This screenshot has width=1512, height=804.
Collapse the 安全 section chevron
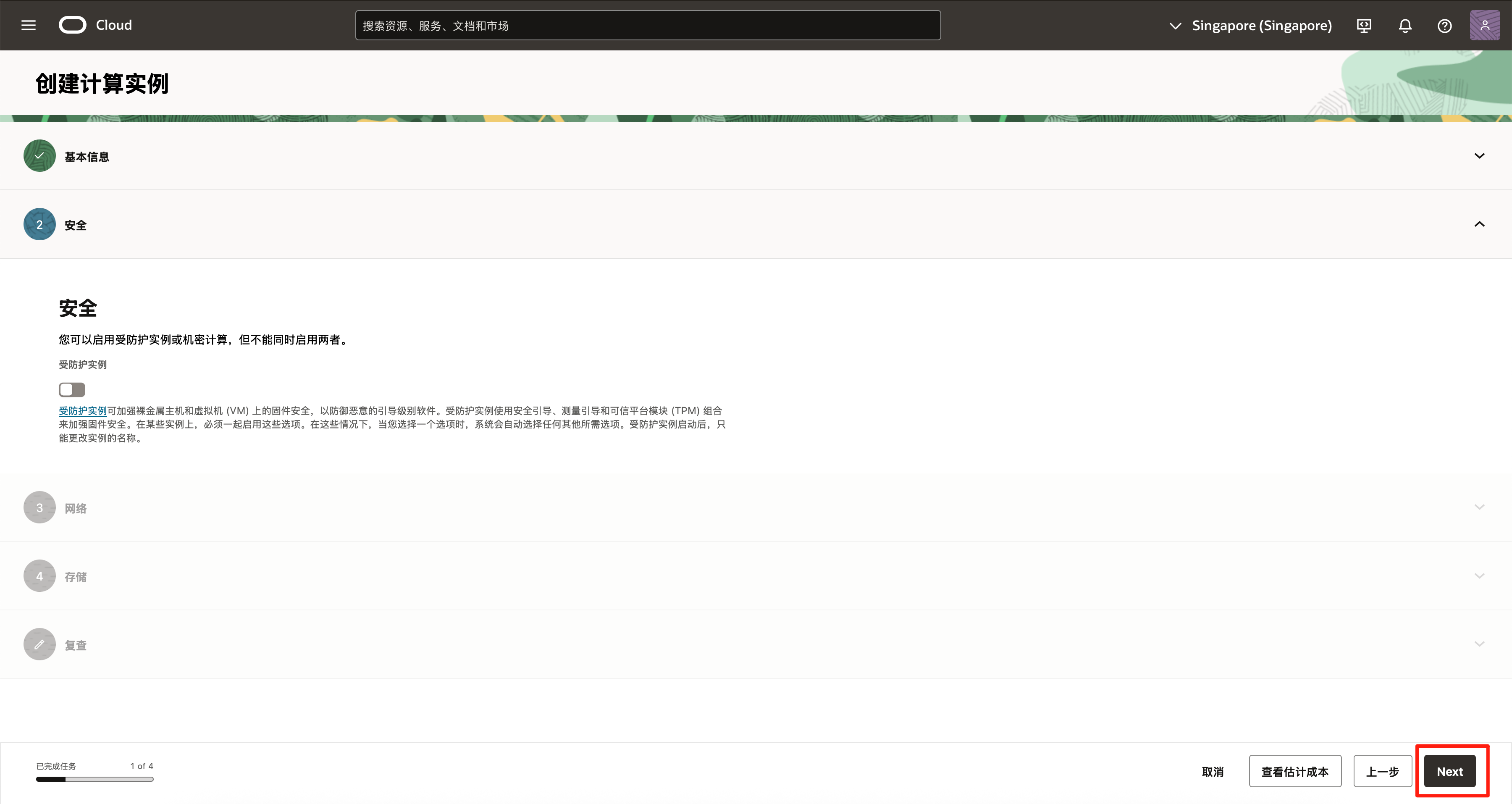click(1479, 224)
